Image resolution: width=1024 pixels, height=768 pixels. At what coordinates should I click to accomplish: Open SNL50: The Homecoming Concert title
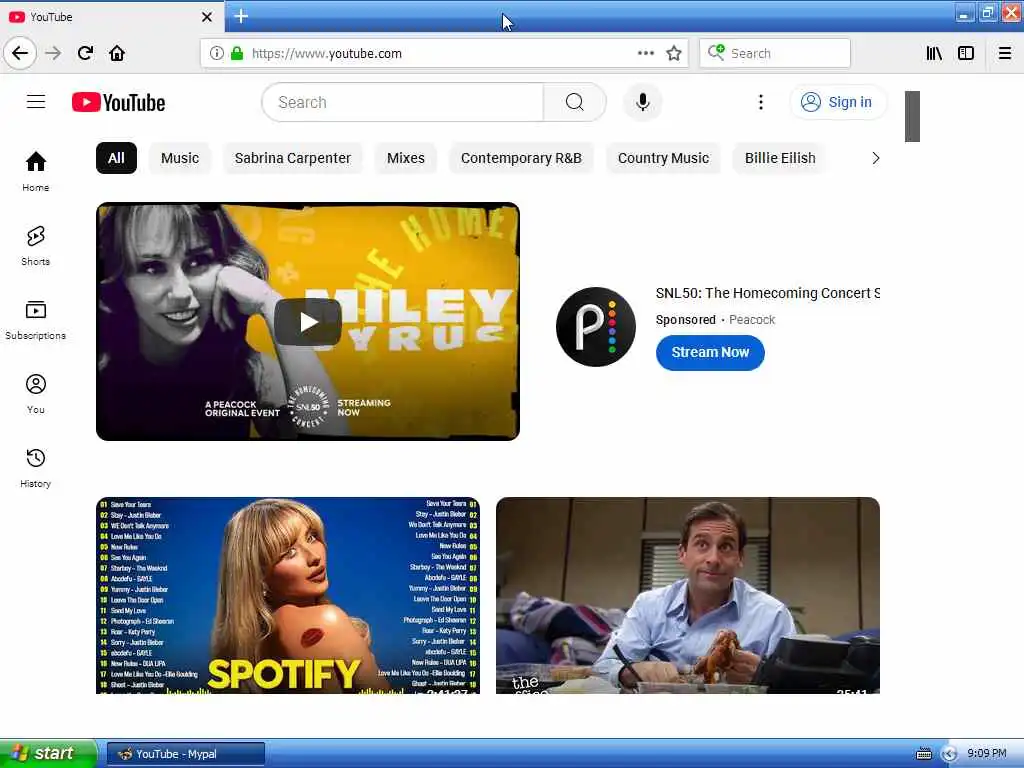[767, 293]
